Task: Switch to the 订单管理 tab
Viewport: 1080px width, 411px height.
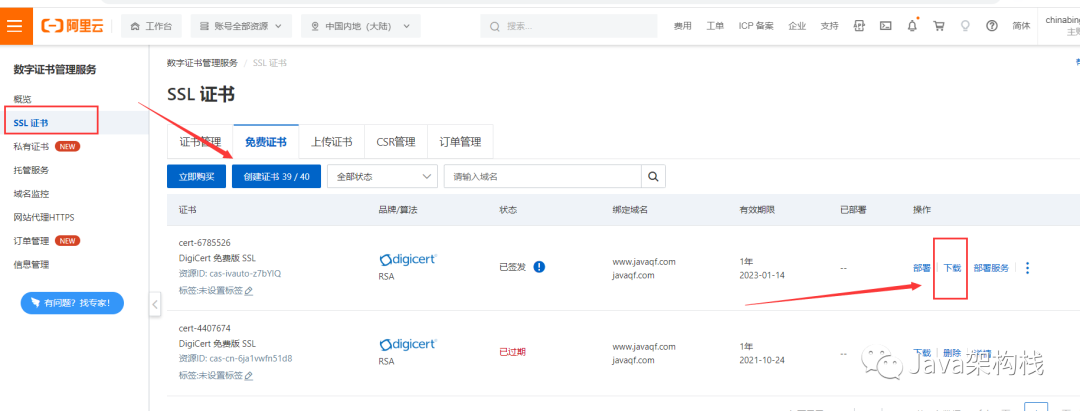Action: (x=460, y=143)
